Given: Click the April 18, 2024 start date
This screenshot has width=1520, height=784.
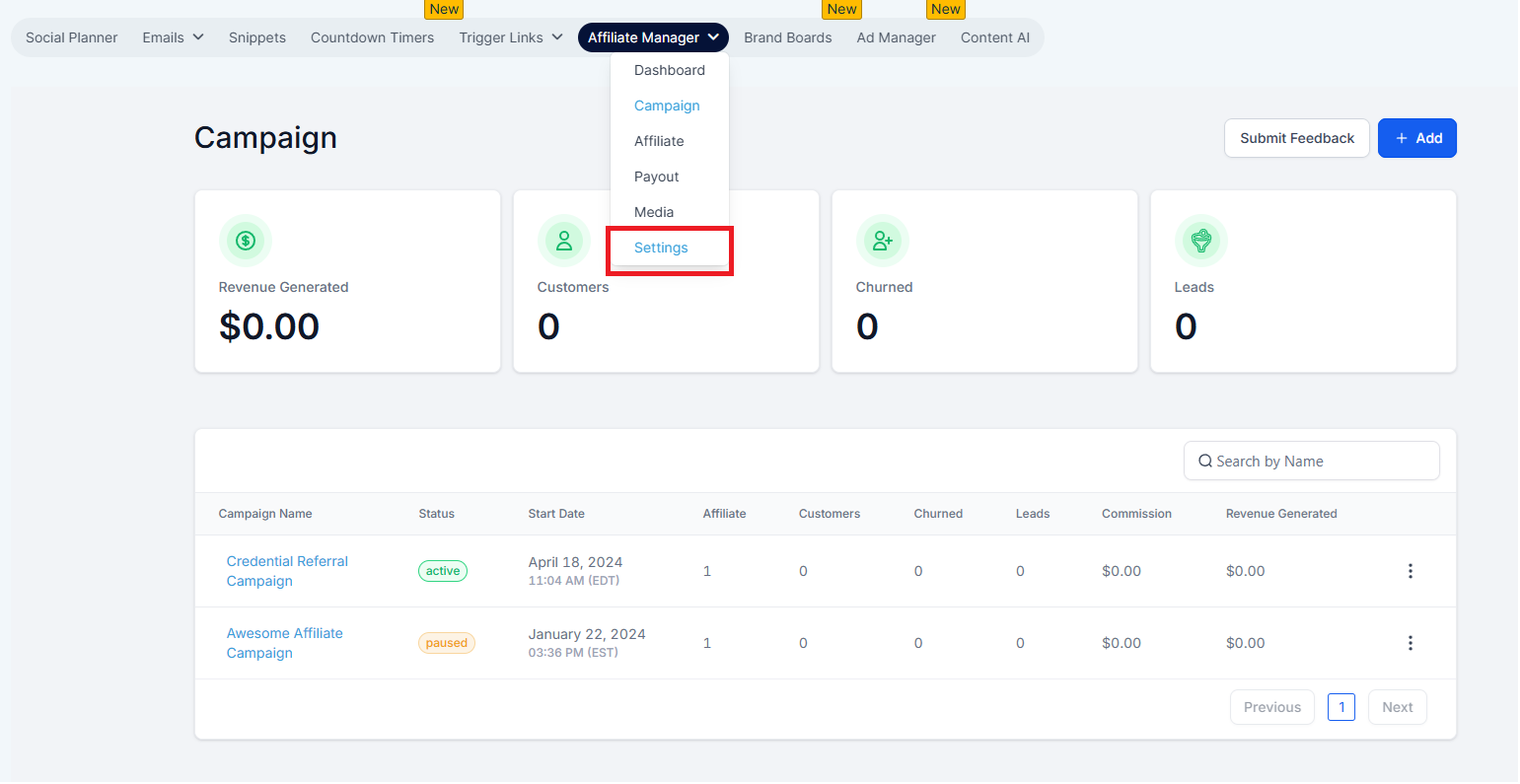Looking at the screenshot, I should click(x=575, y=562).
